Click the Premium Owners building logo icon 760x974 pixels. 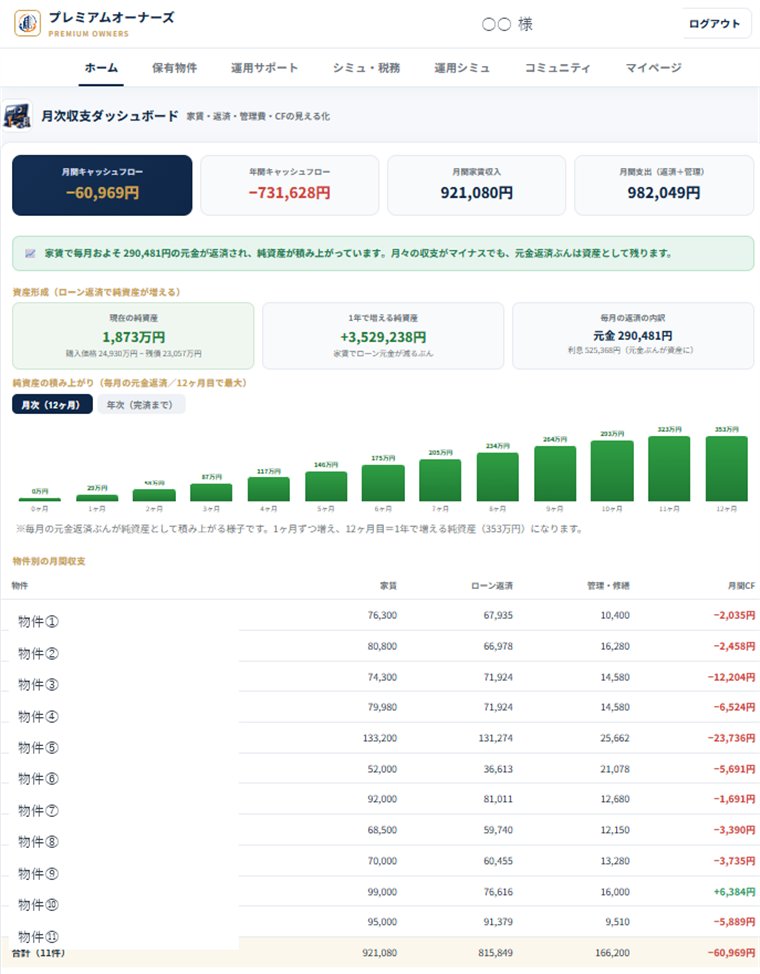27,24
